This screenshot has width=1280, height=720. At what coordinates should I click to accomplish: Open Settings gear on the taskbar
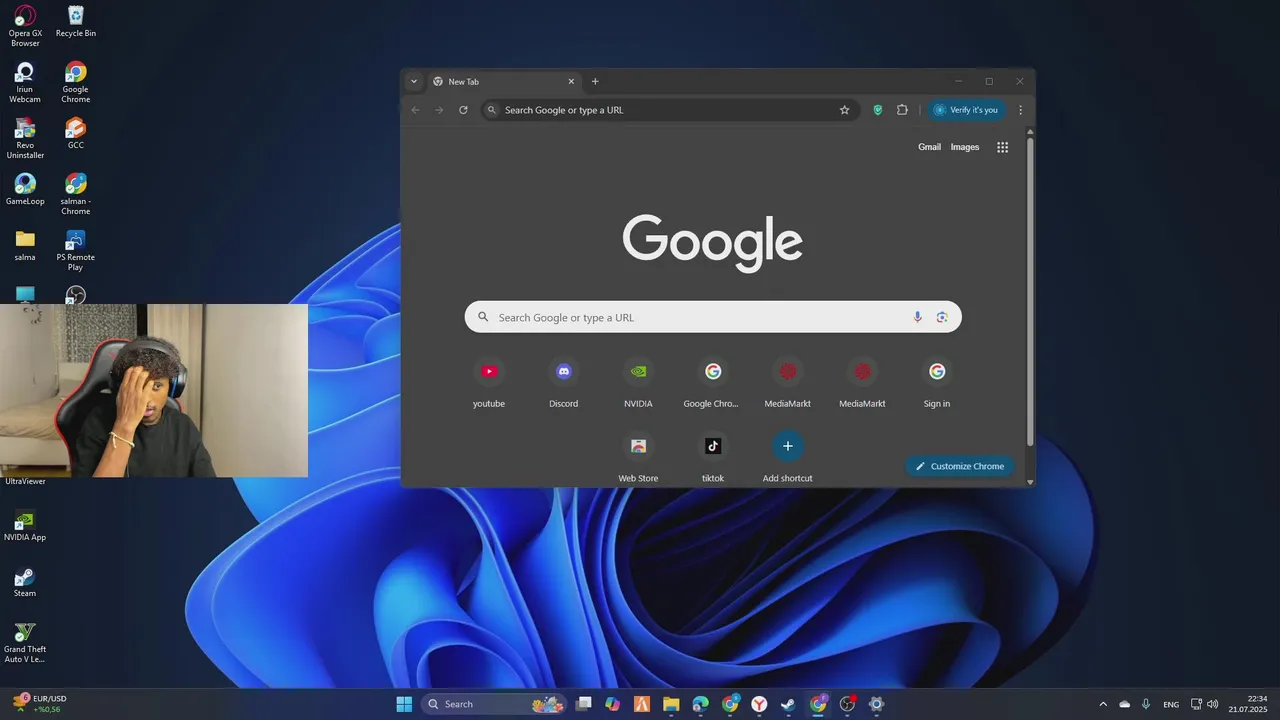(877, 704)
